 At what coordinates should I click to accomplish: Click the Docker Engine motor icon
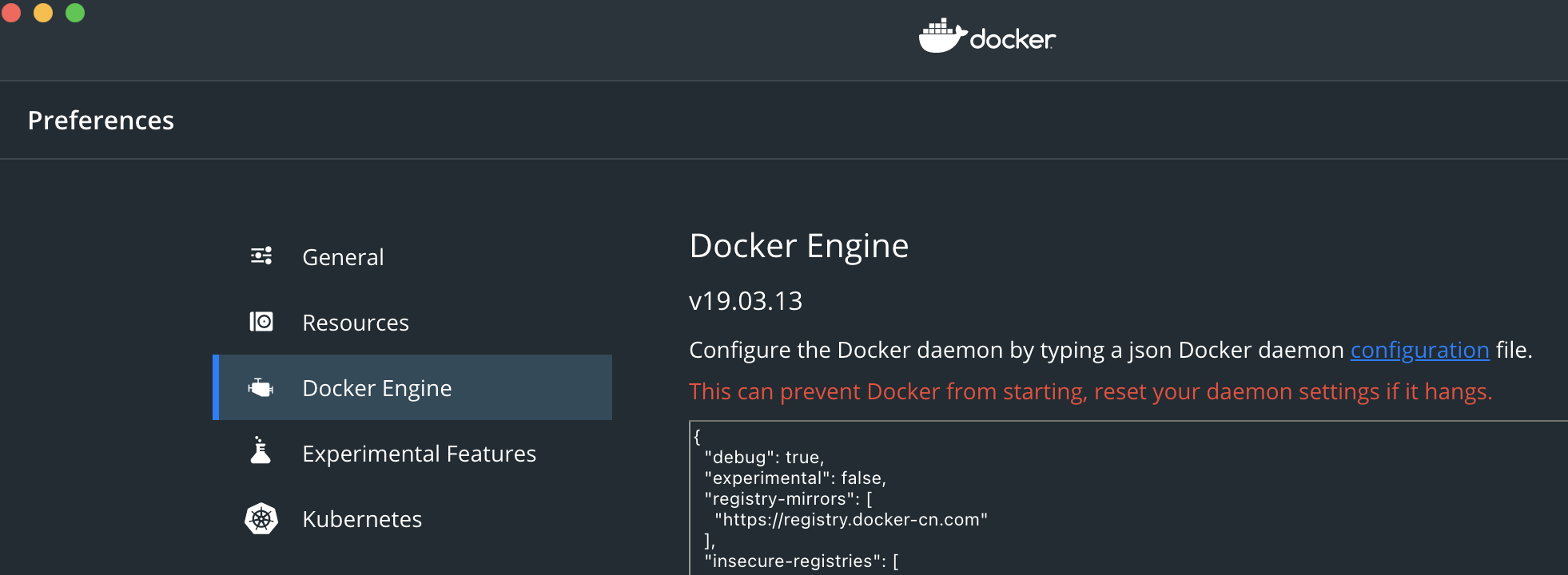261,388
